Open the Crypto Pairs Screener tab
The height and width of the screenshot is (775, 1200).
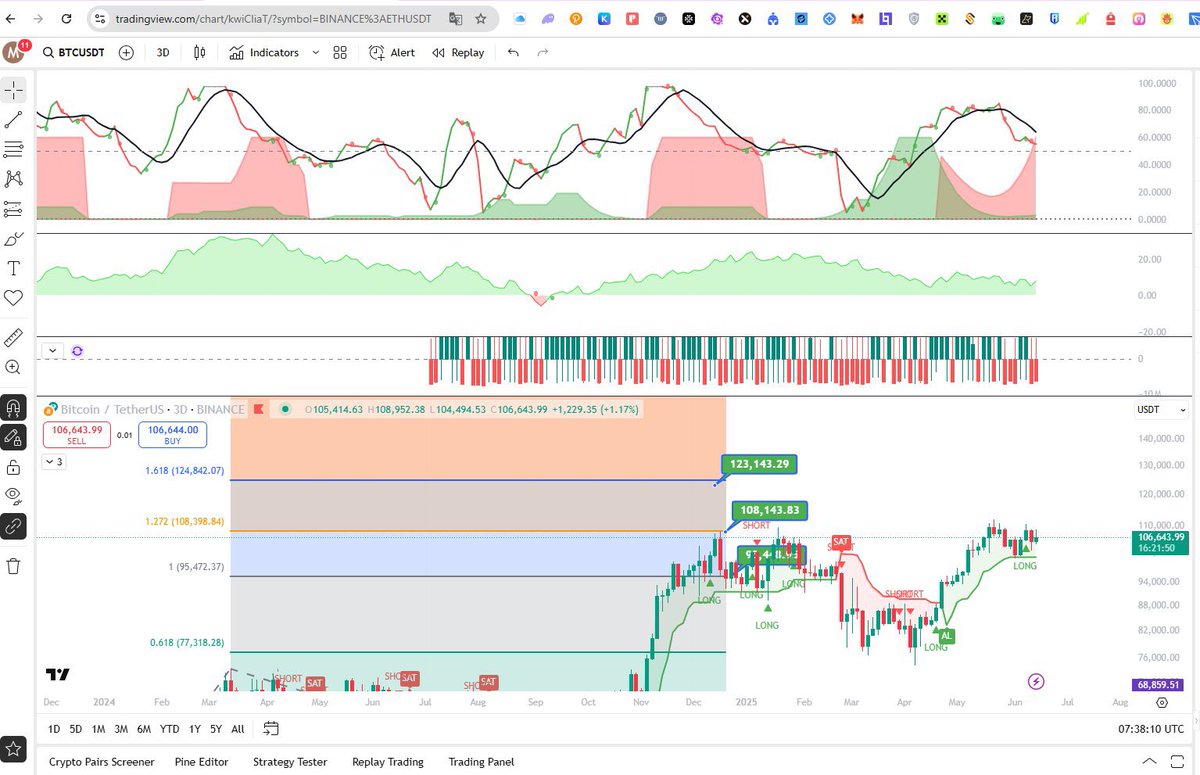pos(102,762)
